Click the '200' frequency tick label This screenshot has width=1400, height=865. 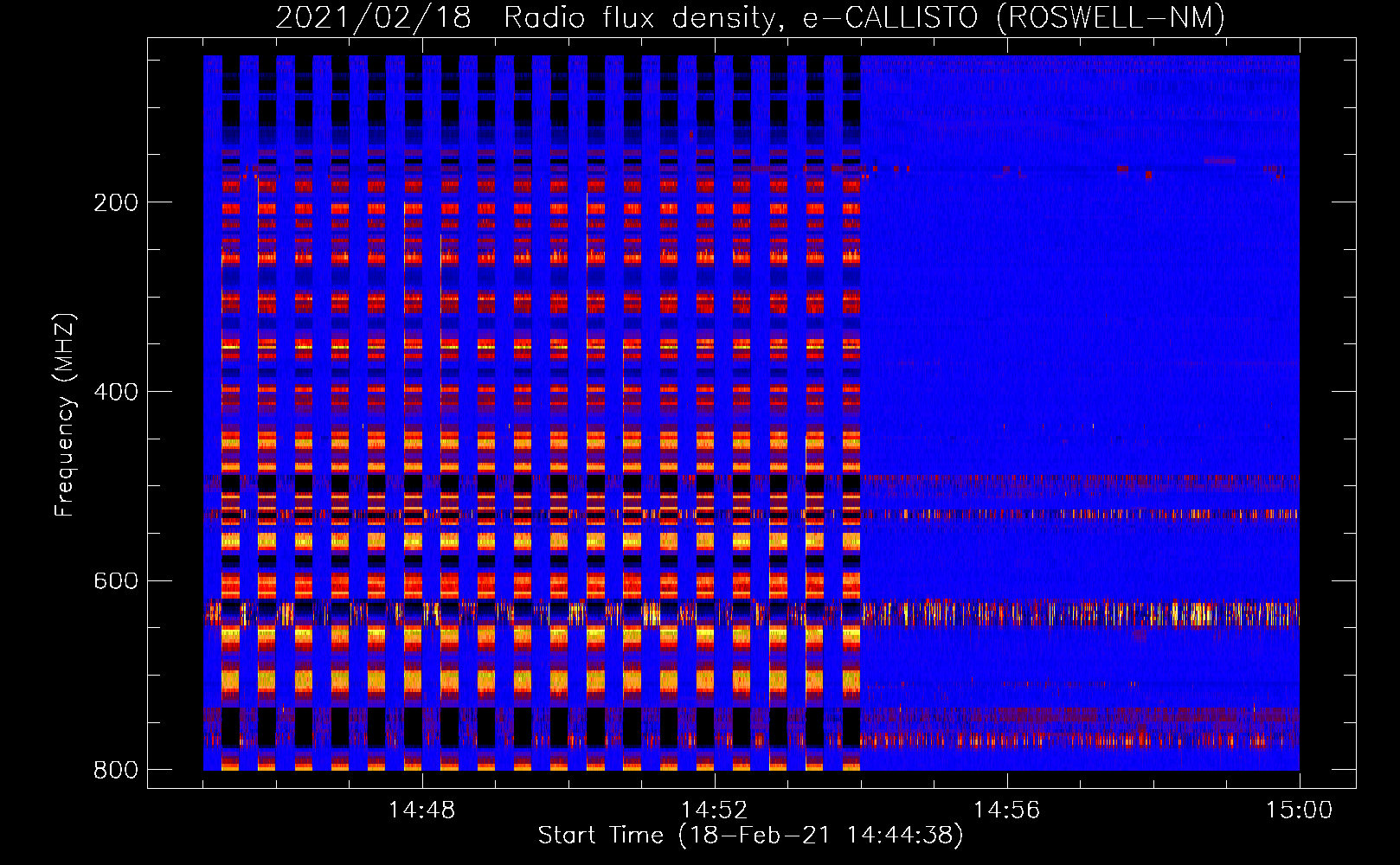click(116, 202)
